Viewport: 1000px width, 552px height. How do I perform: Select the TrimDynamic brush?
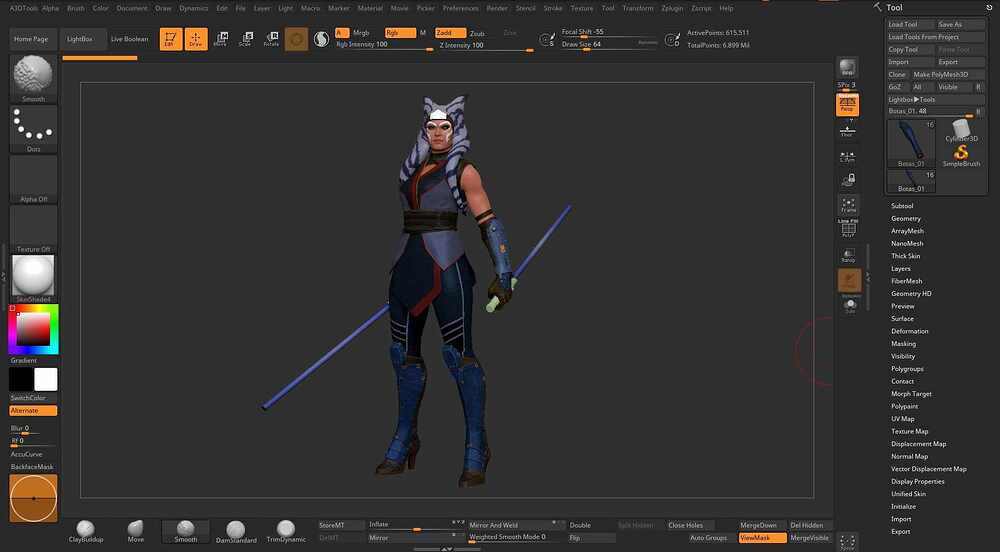tap(286, 531)
